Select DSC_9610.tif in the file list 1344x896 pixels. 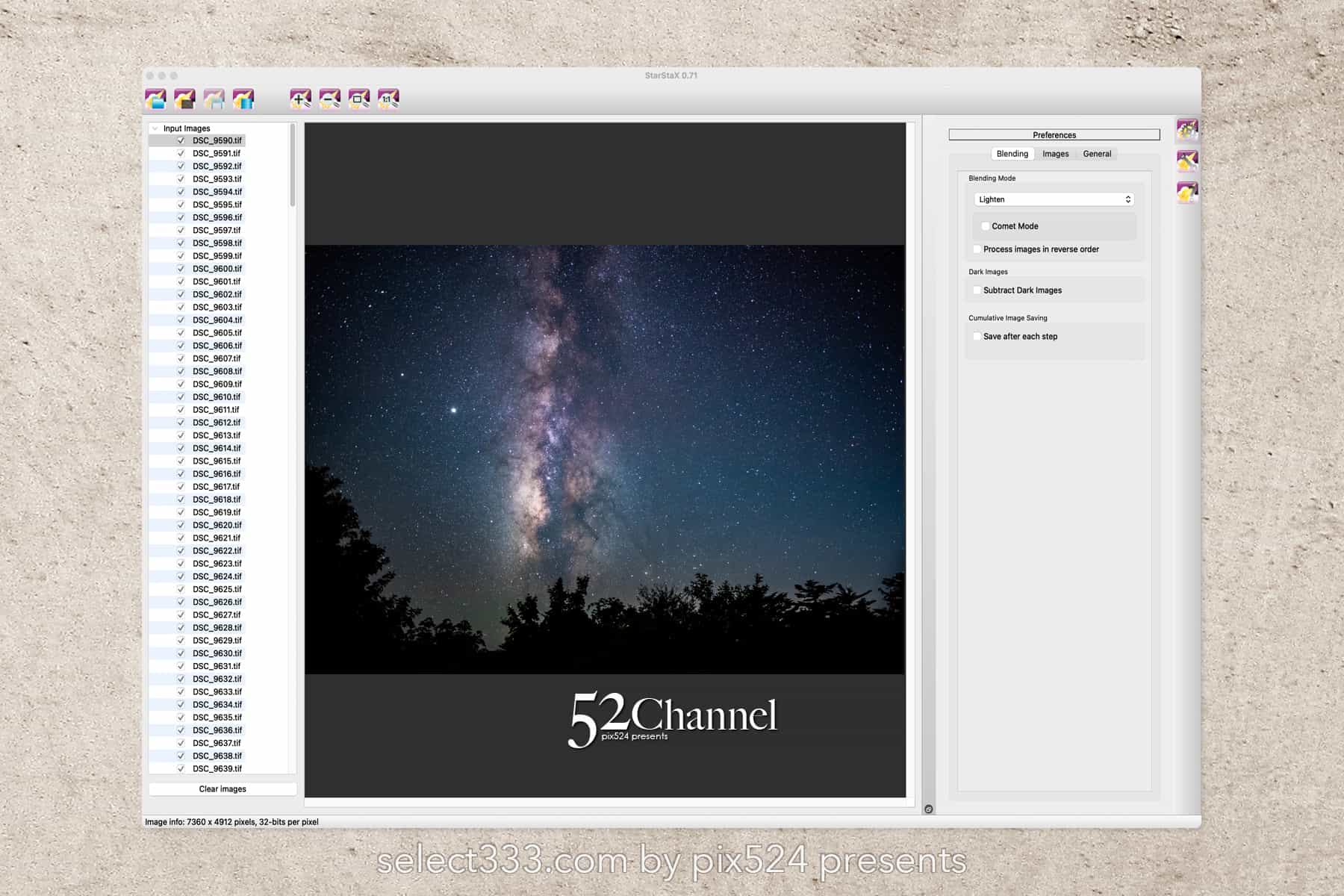point(217,397)
